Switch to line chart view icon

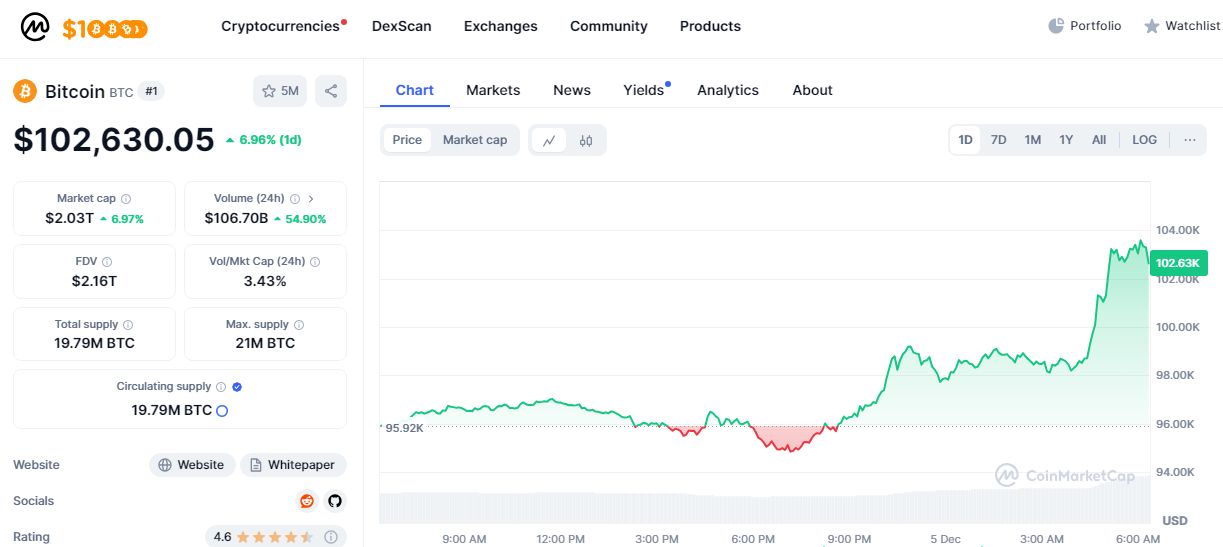tap(549, 140)
